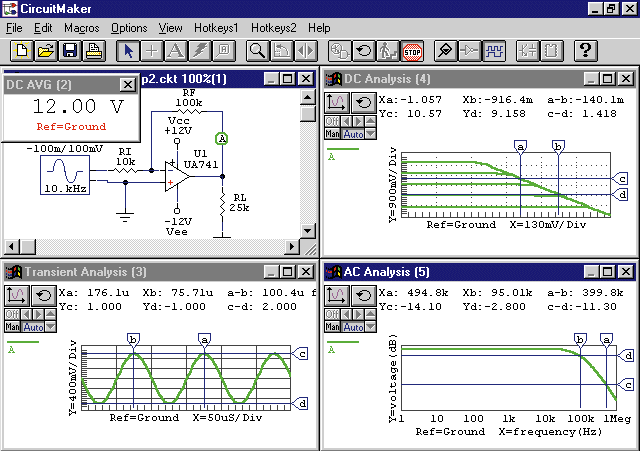Click down arrow beside Auto in Transient Analysis
The image size is (640, 451).
click(x=51, y=327)
